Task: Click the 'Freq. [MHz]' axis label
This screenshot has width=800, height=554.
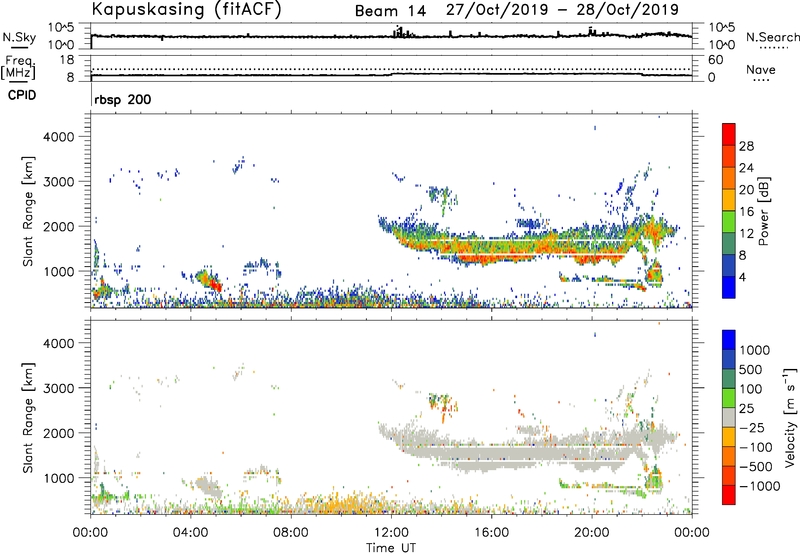Action: tap(18, 67)
